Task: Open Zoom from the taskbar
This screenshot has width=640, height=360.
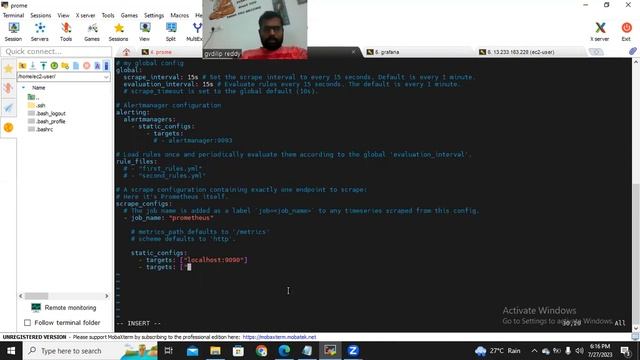Action: [353, 351]
